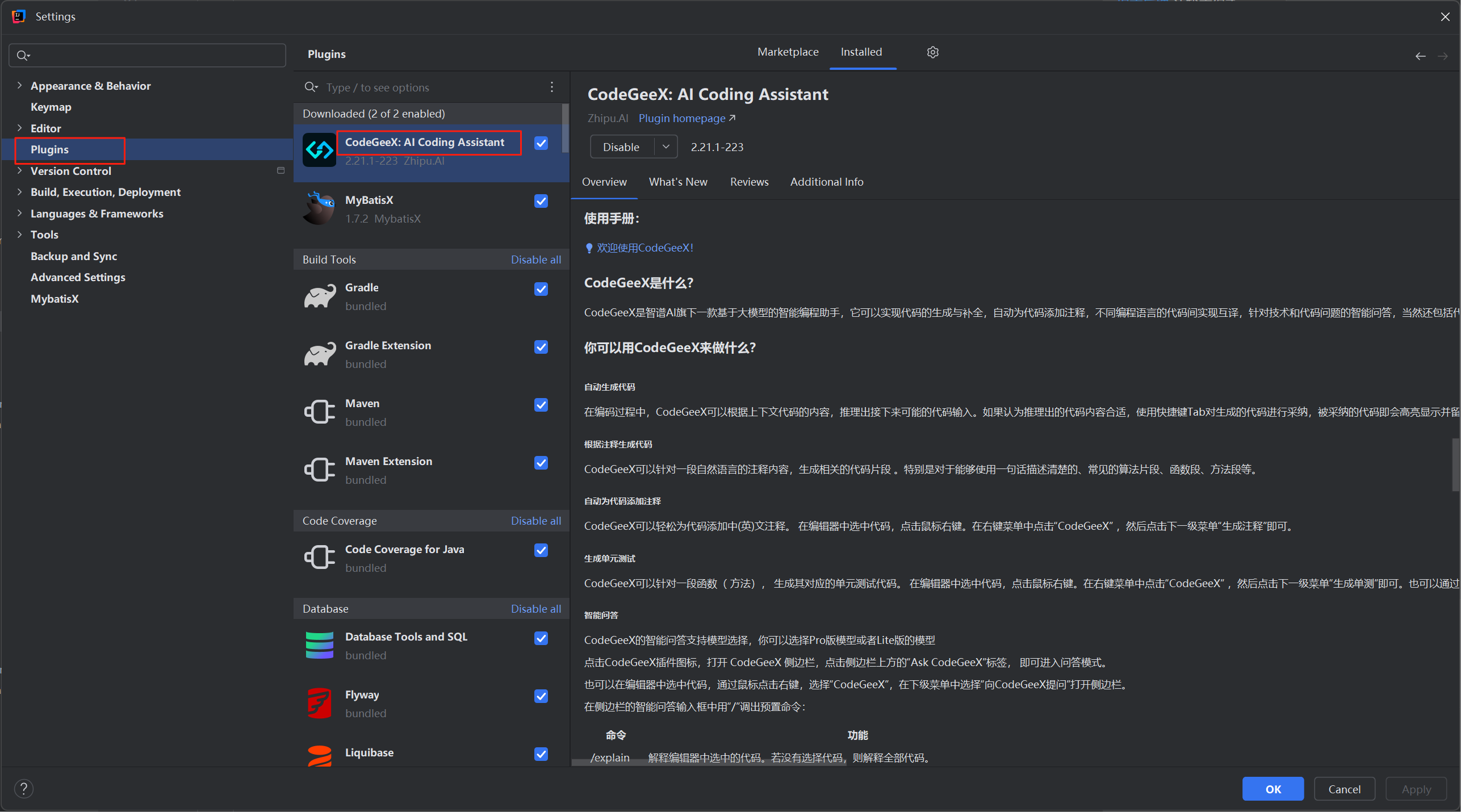Viewport: 1461px width, 812px height.
Task: Click the MyBatisX bird icon
Action: 319,208
